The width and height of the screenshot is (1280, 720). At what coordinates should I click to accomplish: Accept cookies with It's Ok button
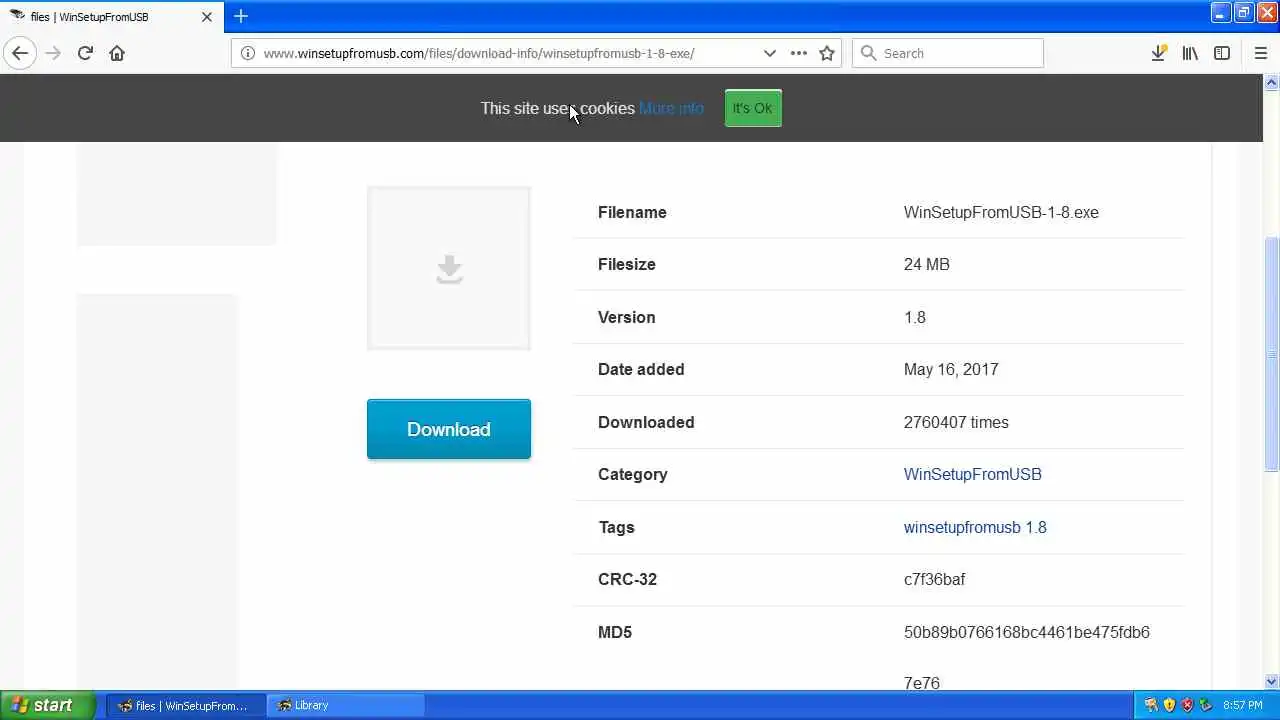[752, 108]
